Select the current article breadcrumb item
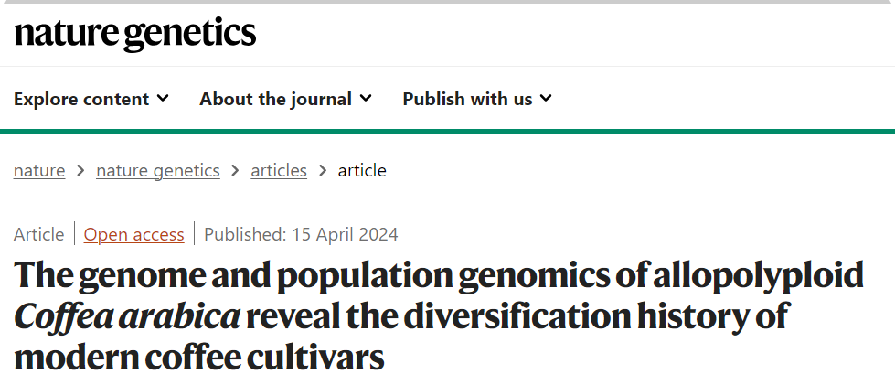 click(x=362, y=170)
